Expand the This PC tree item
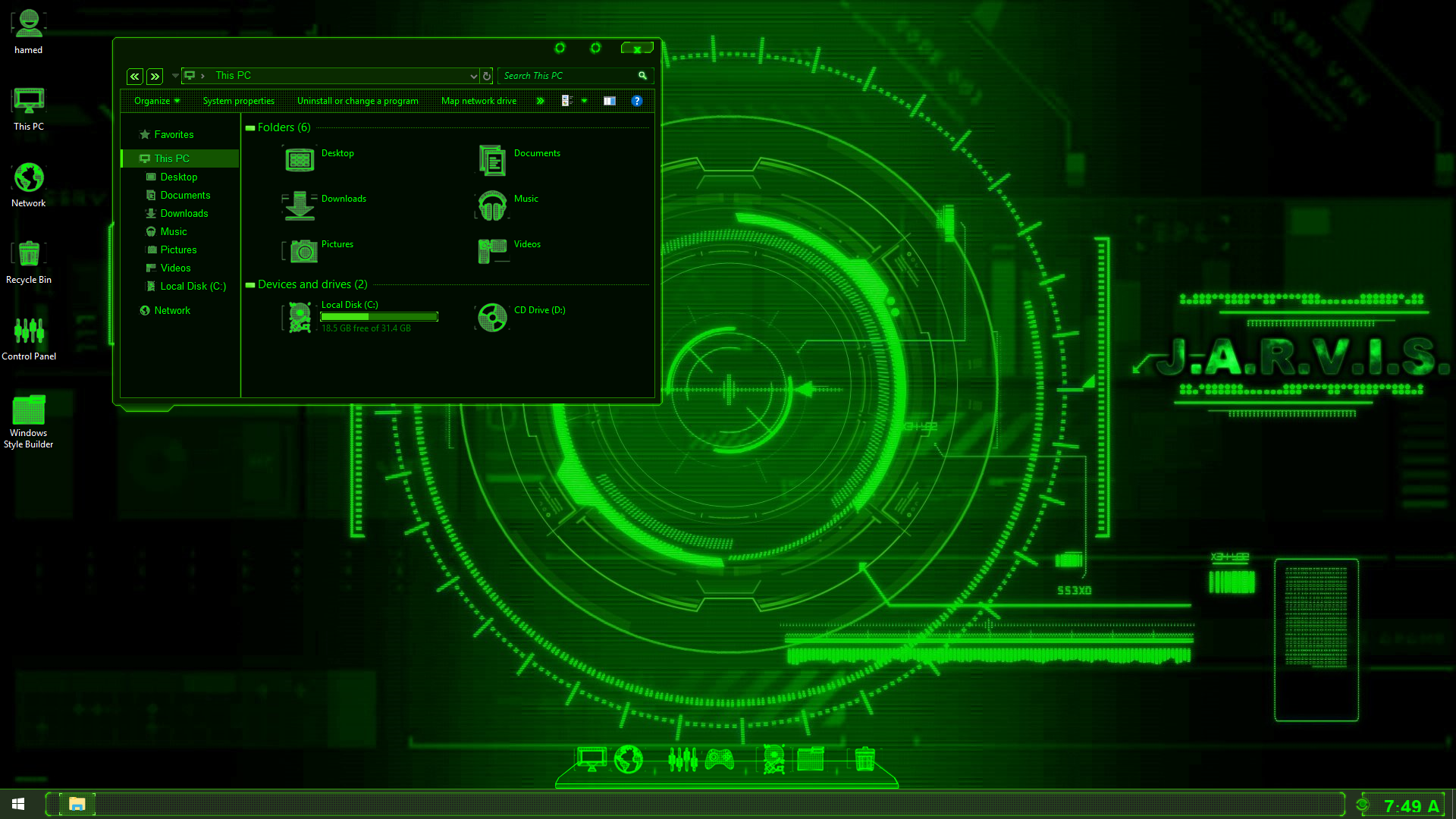The height and width of the screenshot is (819, 1456). point(131,158)
